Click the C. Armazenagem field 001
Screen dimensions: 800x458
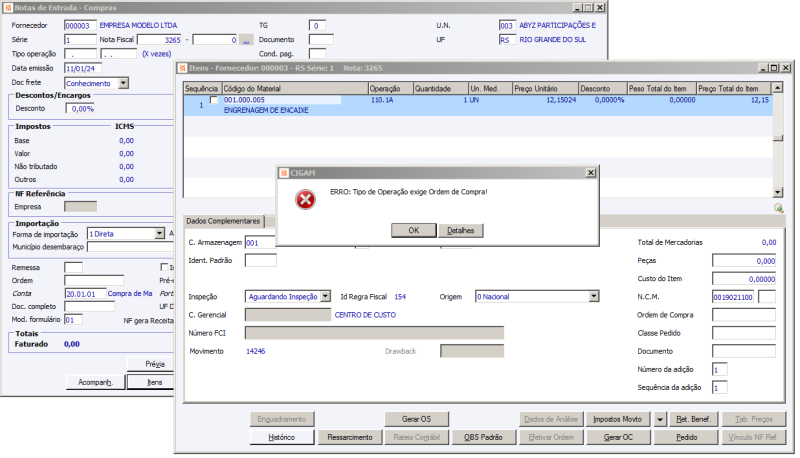click(x=260, y=243)
